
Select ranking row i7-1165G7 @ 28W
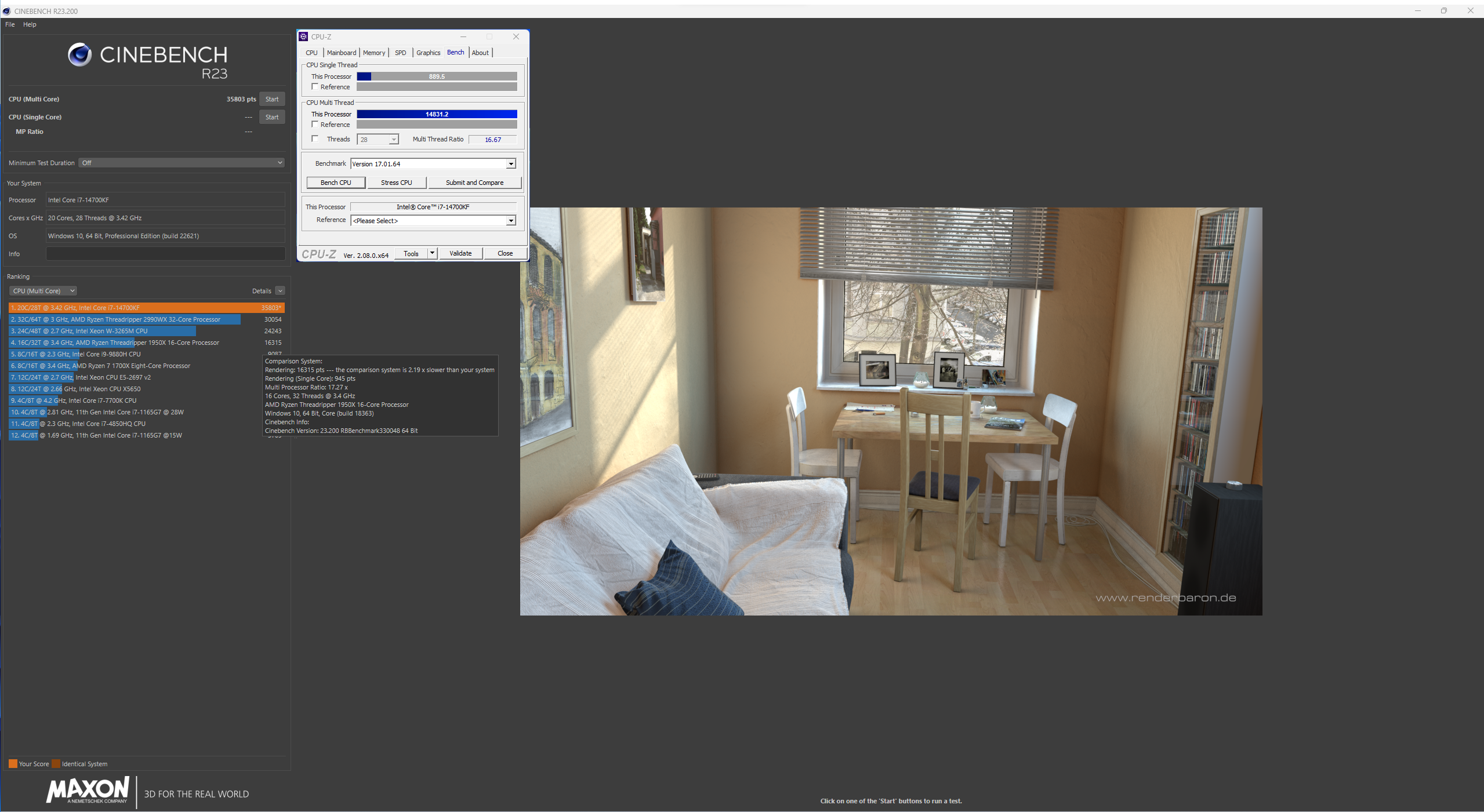tap(147, 412)
